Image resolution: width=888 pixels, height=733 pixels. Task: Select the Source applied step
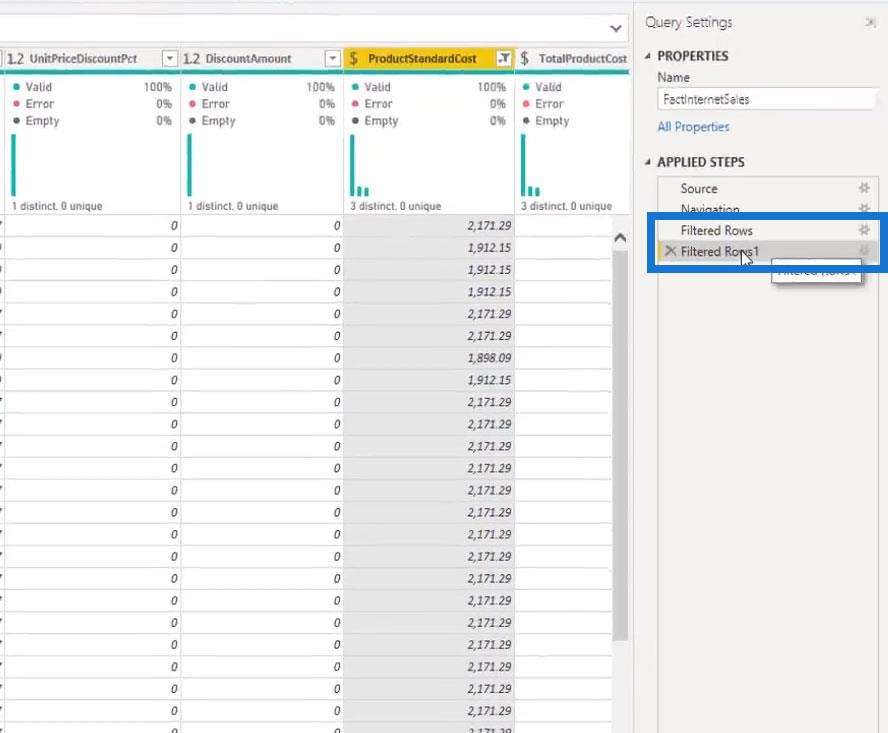pos(699,188)
